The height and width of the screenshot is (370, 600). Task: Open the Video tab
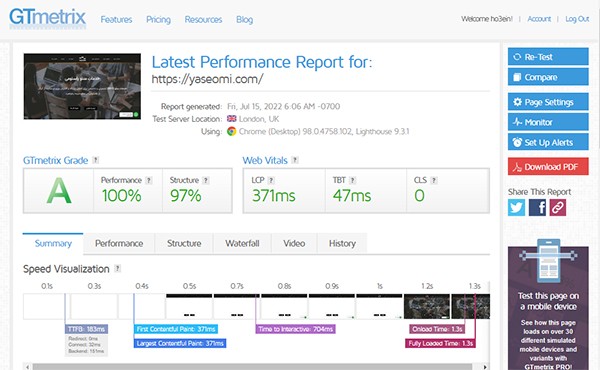294,243
